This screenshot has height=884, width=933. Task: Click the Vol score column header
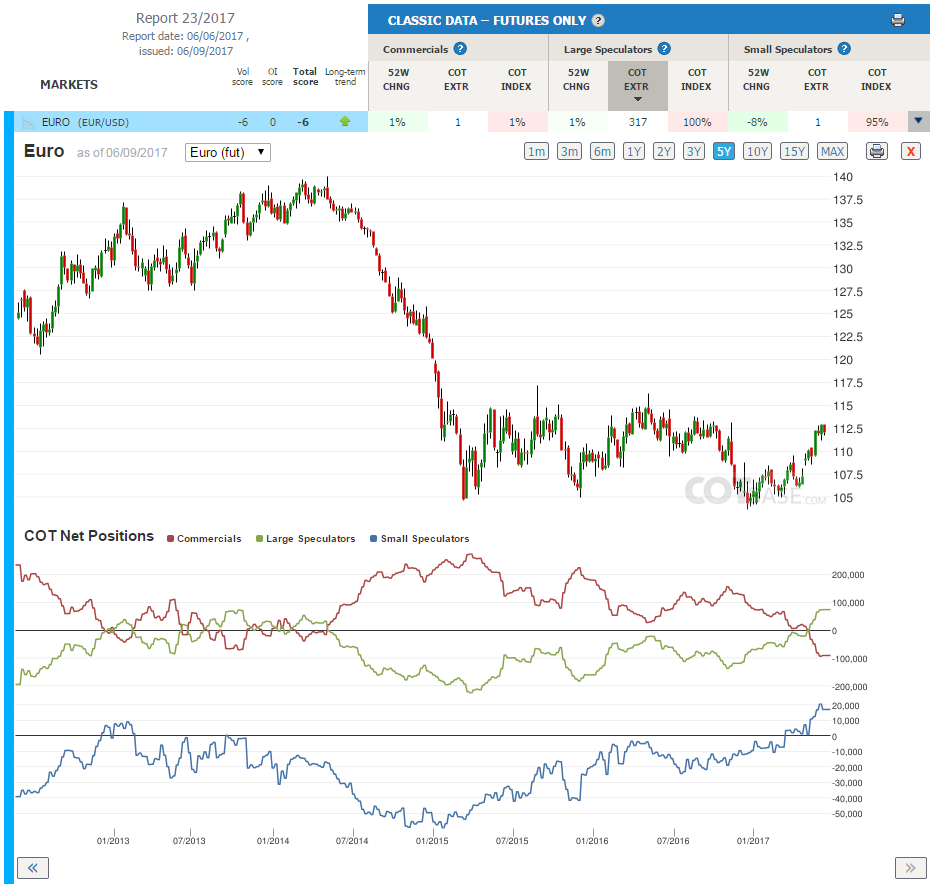coord(242,77)
